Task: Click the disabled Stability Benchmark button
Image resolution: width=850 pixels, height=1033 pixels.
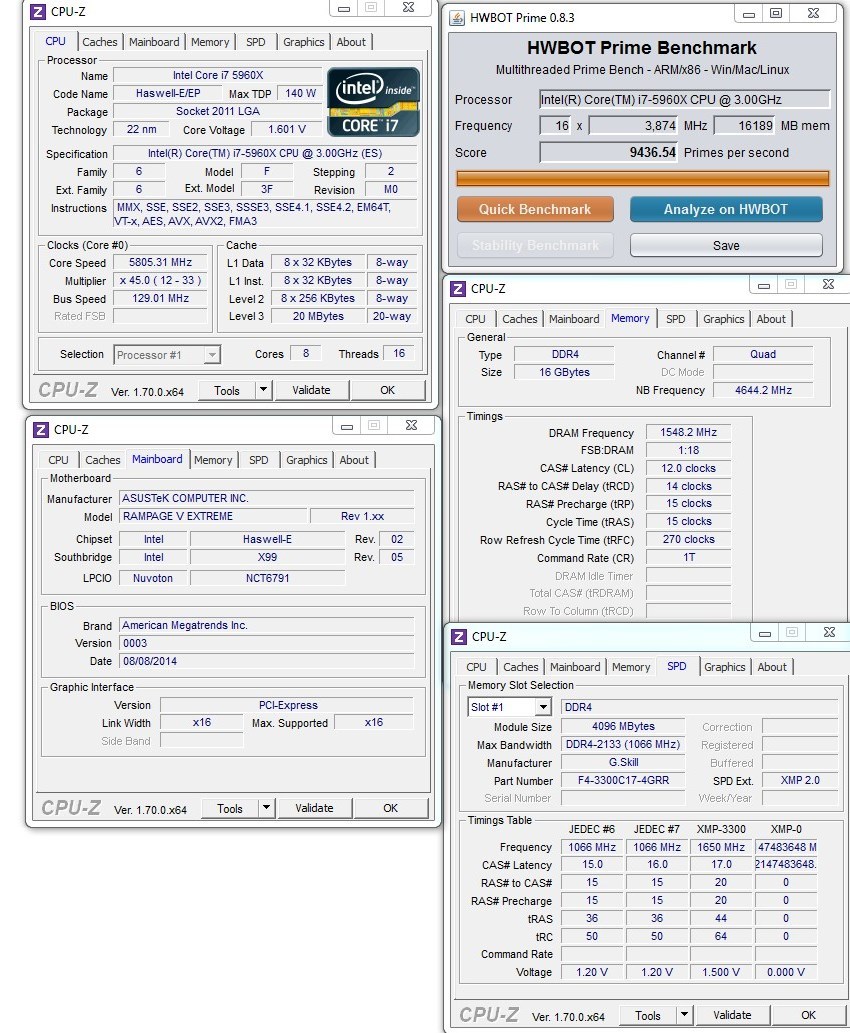Action: [x=535, y=245]
